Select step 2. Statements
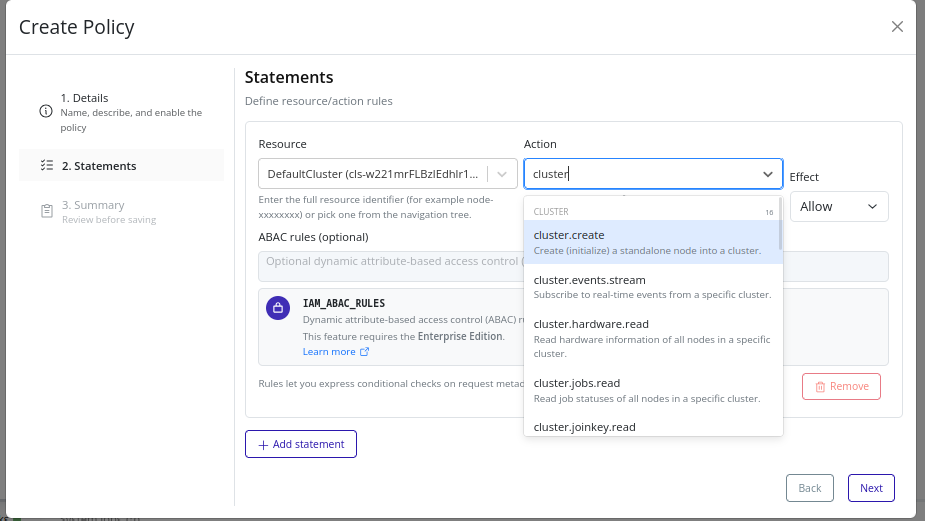 point(122,165)
